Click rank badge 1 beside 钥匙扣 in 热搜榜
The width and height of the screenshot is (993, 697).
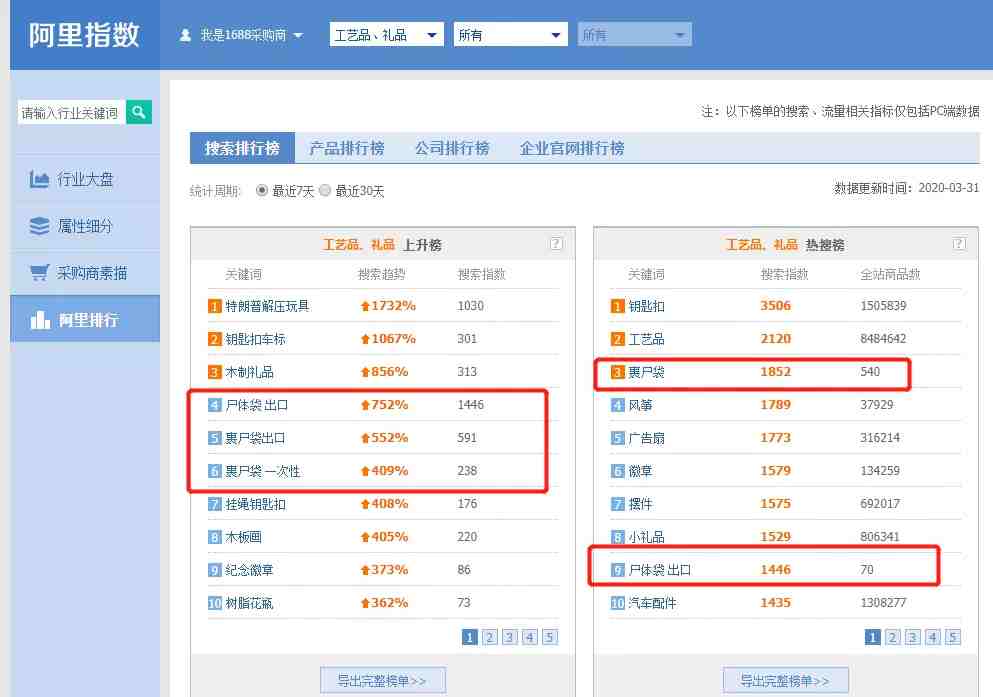click(617, 306)
